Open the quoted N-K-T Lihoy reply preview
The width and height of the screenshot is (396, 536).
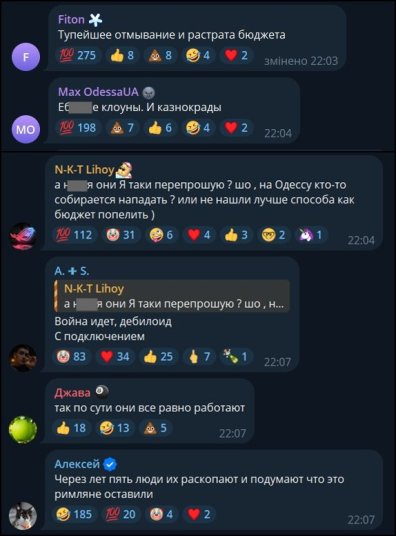(x=172, y=296)
